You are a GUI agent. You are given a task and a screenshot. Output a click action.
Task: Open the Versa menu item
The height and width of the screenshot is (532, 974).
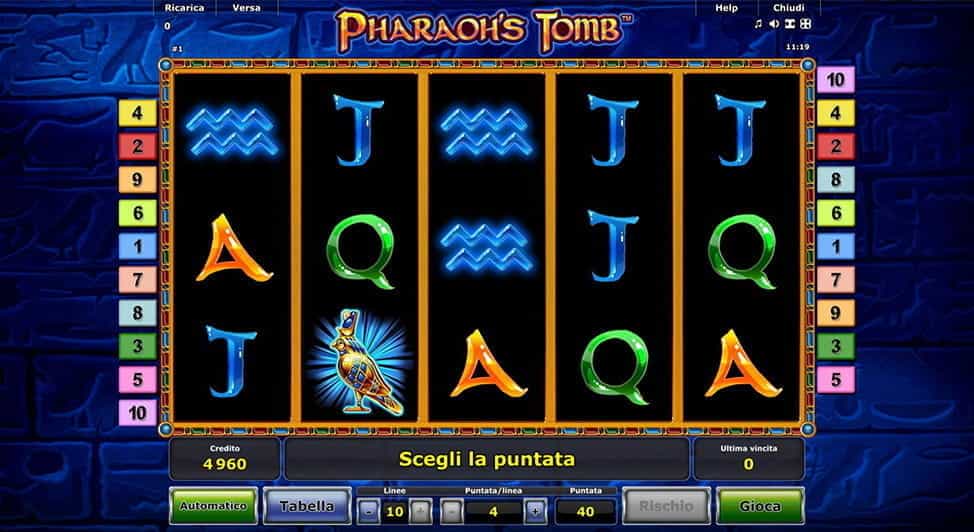(x=247, y=8)
